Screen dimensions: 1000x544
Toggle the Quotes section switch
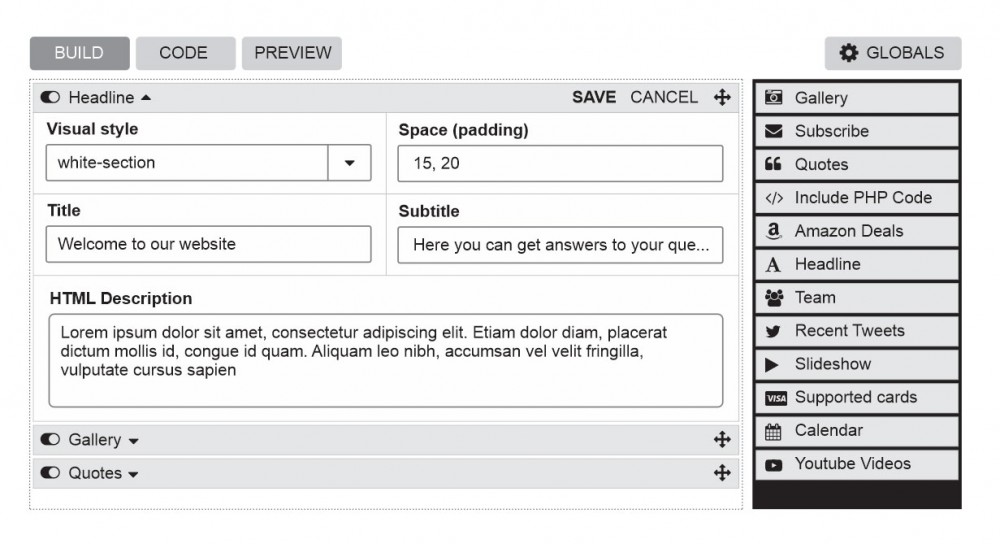coord(51,473)
